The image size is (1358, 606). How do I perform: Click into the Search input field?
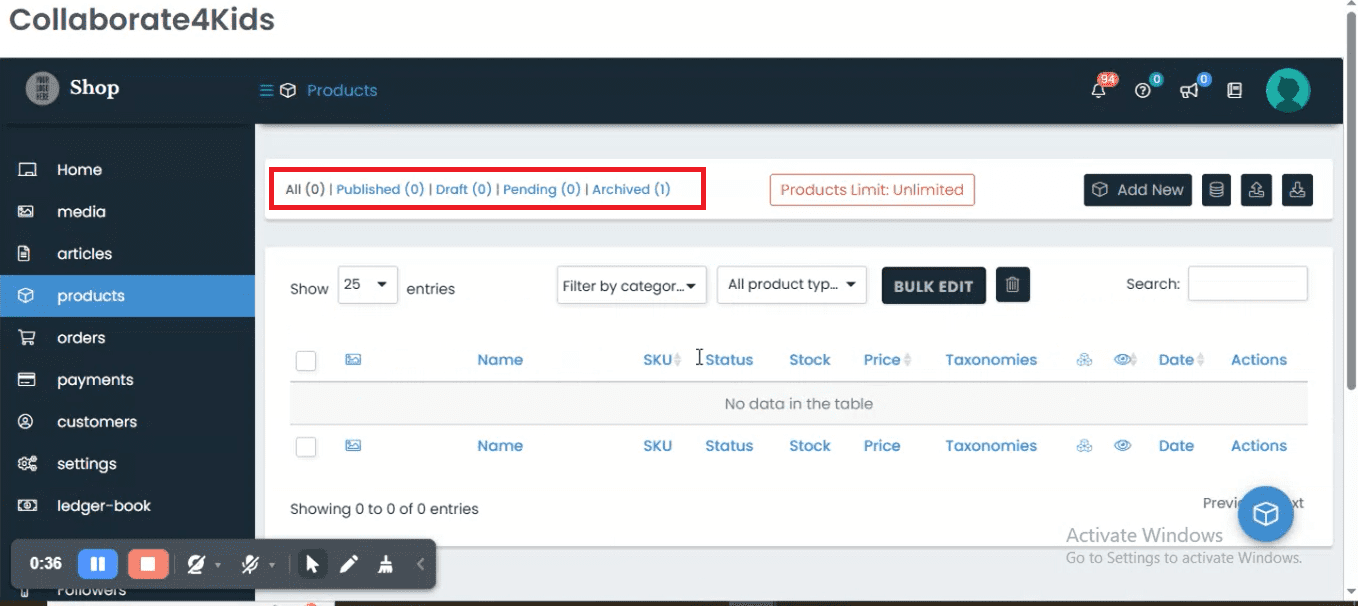1247,284
